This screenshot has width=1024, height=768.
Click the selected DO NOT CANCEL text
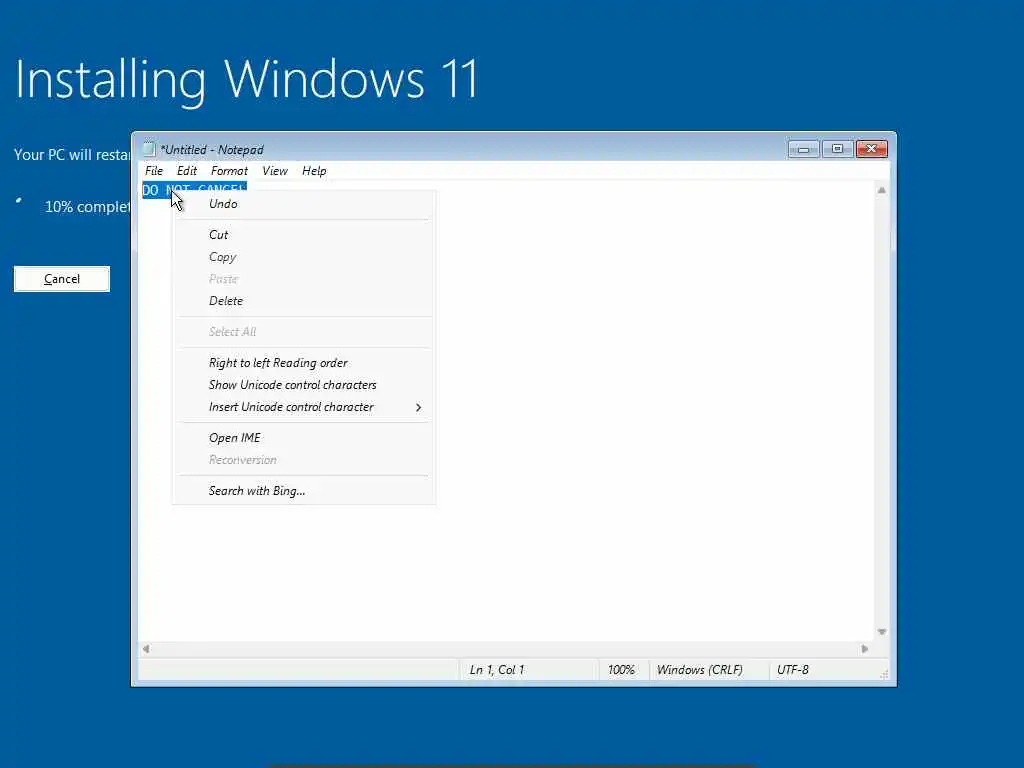[194, 190]
